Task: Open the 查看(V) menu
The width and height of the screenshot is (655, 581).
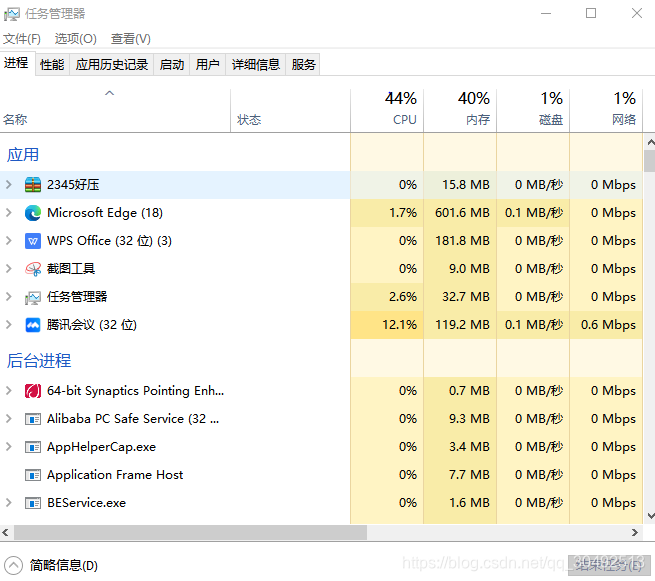Action: (x=131, y=39)
